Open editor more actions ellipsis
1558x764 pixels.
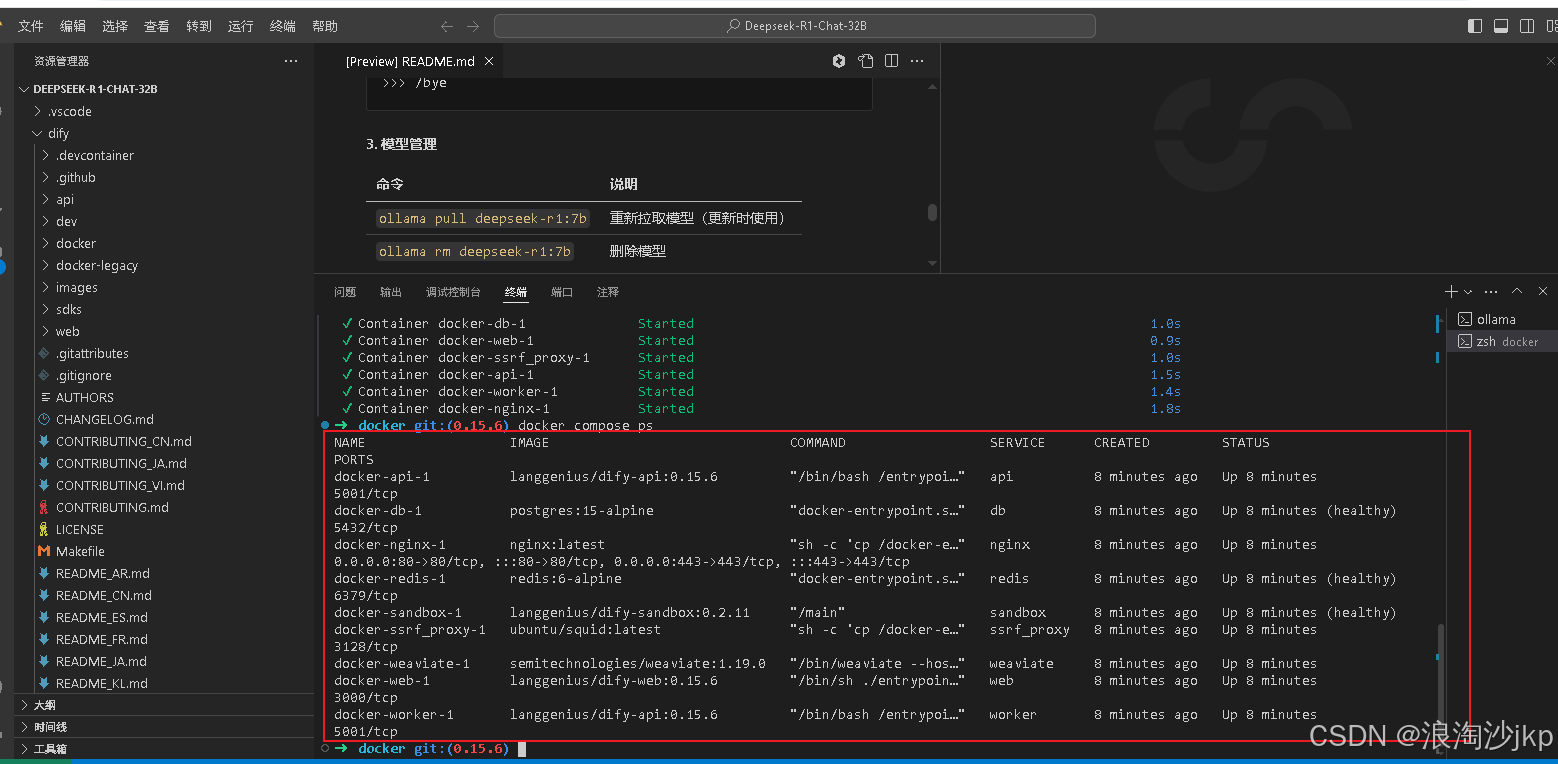(x=917, y=61)
